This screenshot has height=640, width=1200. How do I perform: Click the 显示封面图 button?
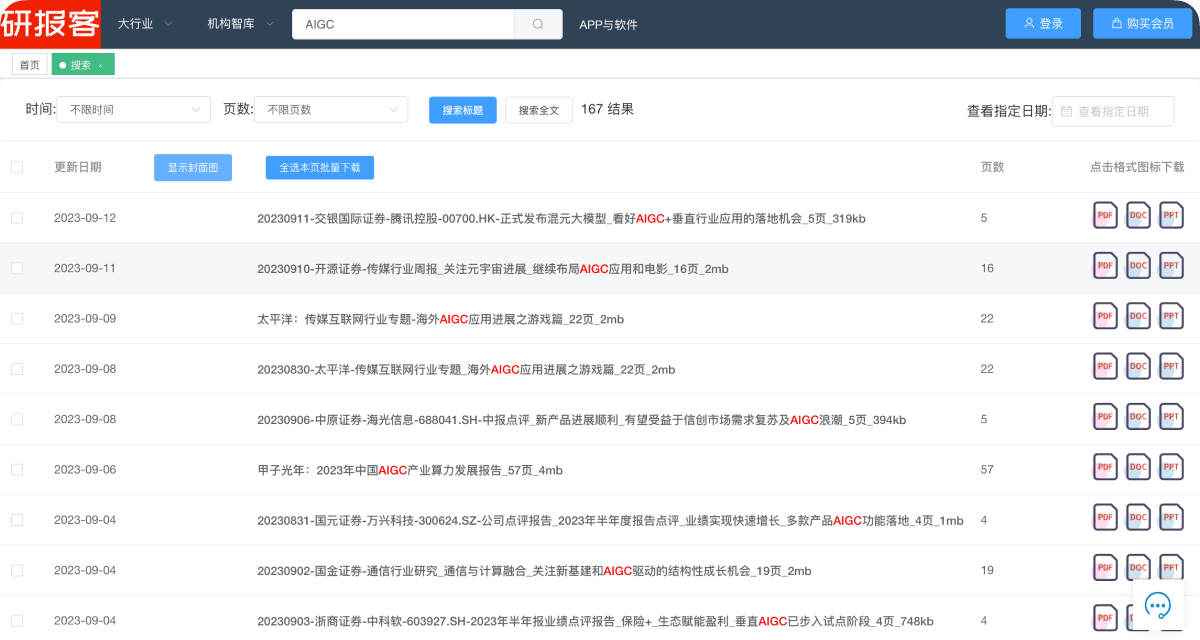(x=193, y=168)
